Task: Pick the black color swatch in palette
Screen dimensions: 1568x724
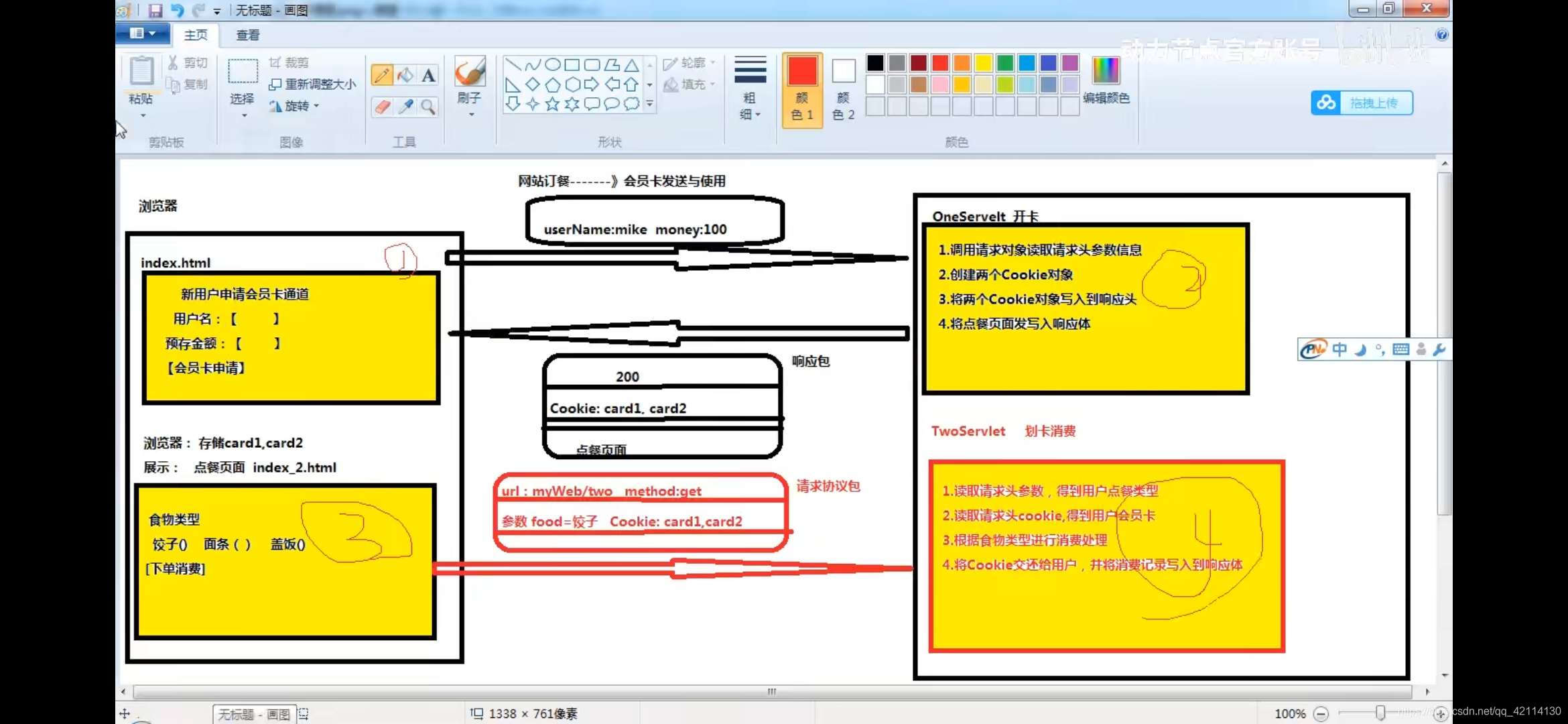Action: point(875,63)
